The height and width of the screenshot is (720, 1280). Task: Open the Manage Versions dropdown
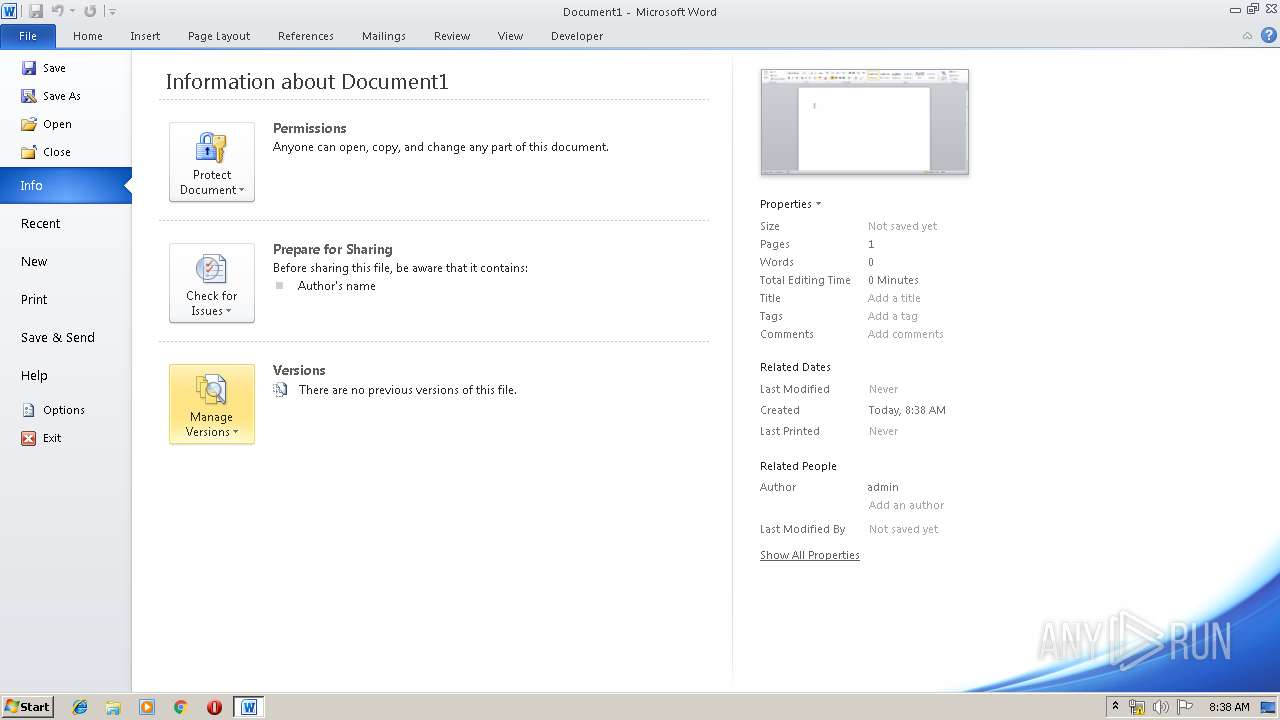coord(212,404)
